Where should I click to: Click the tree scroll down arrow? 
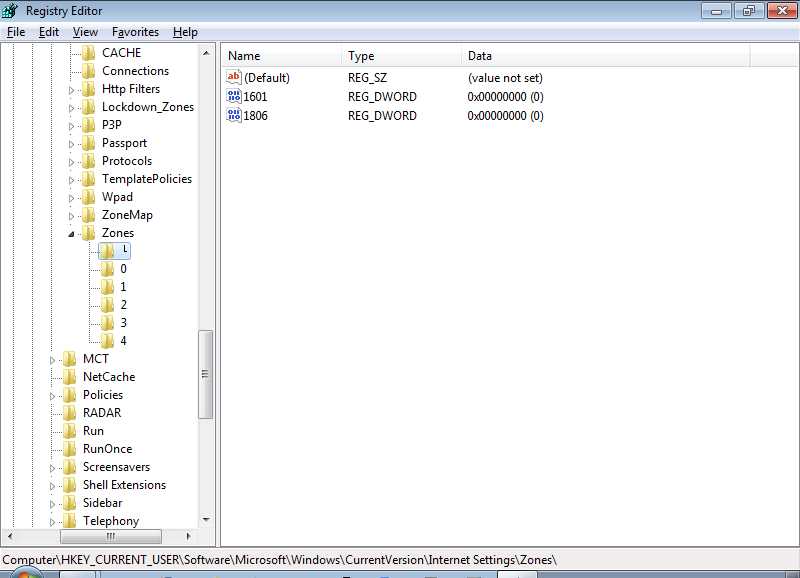click(206, 520)
